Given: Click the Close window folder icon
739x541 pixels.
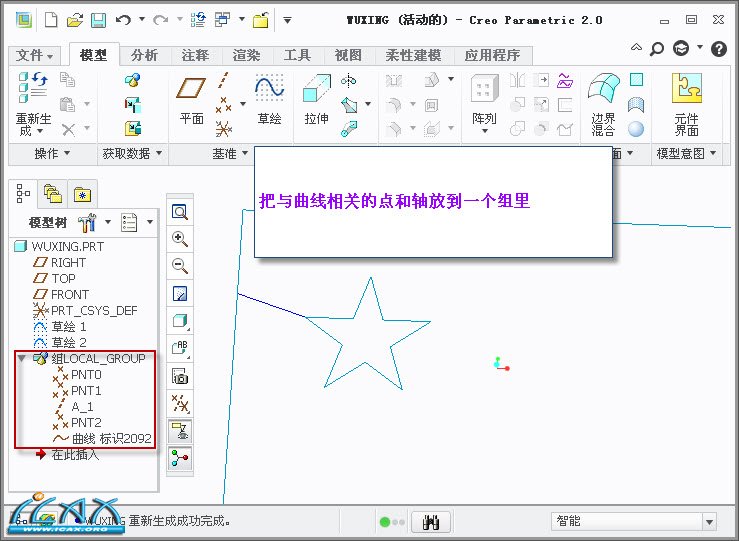Looking at the screenshot, I should tap(261, 20).
